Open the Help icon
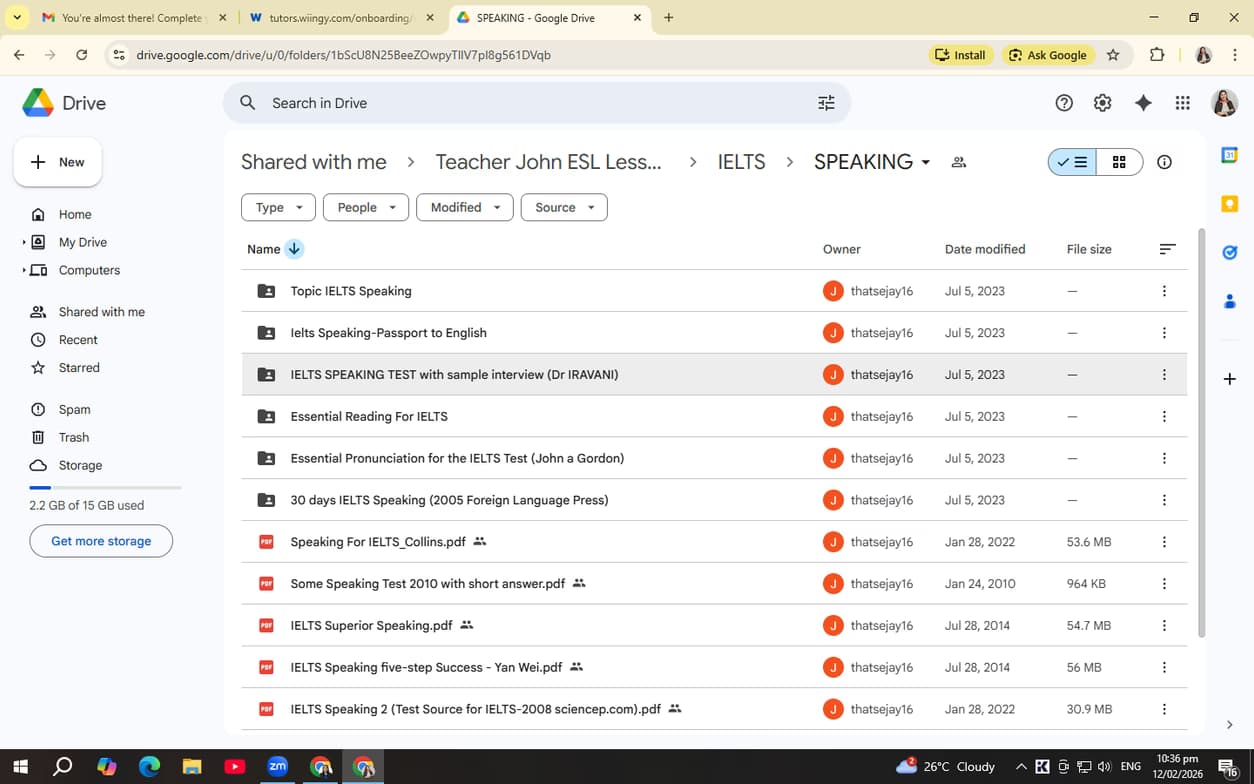Screen dimensions: 1254x784 pyautogui.click(x=1063, y=102)
